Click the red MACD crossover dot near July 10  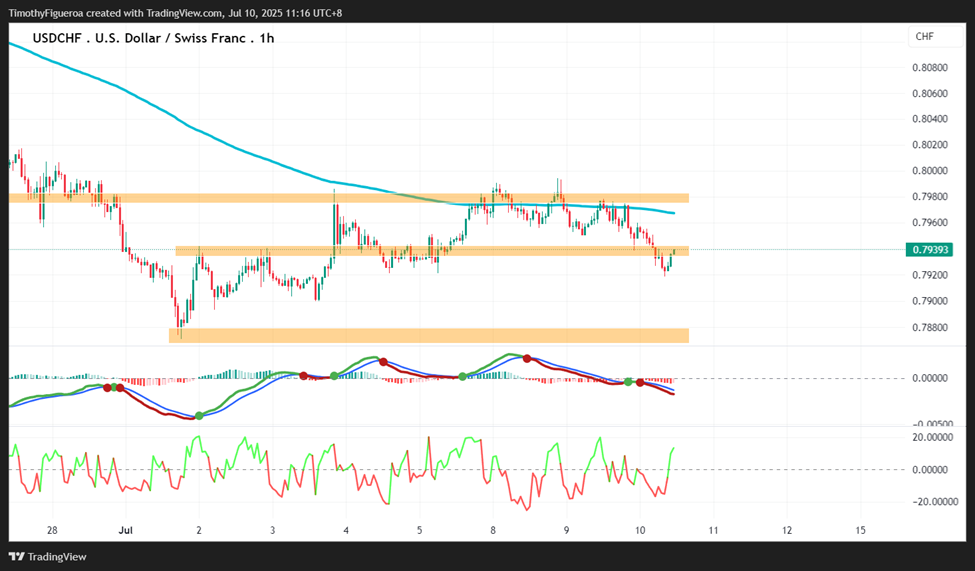640,383
